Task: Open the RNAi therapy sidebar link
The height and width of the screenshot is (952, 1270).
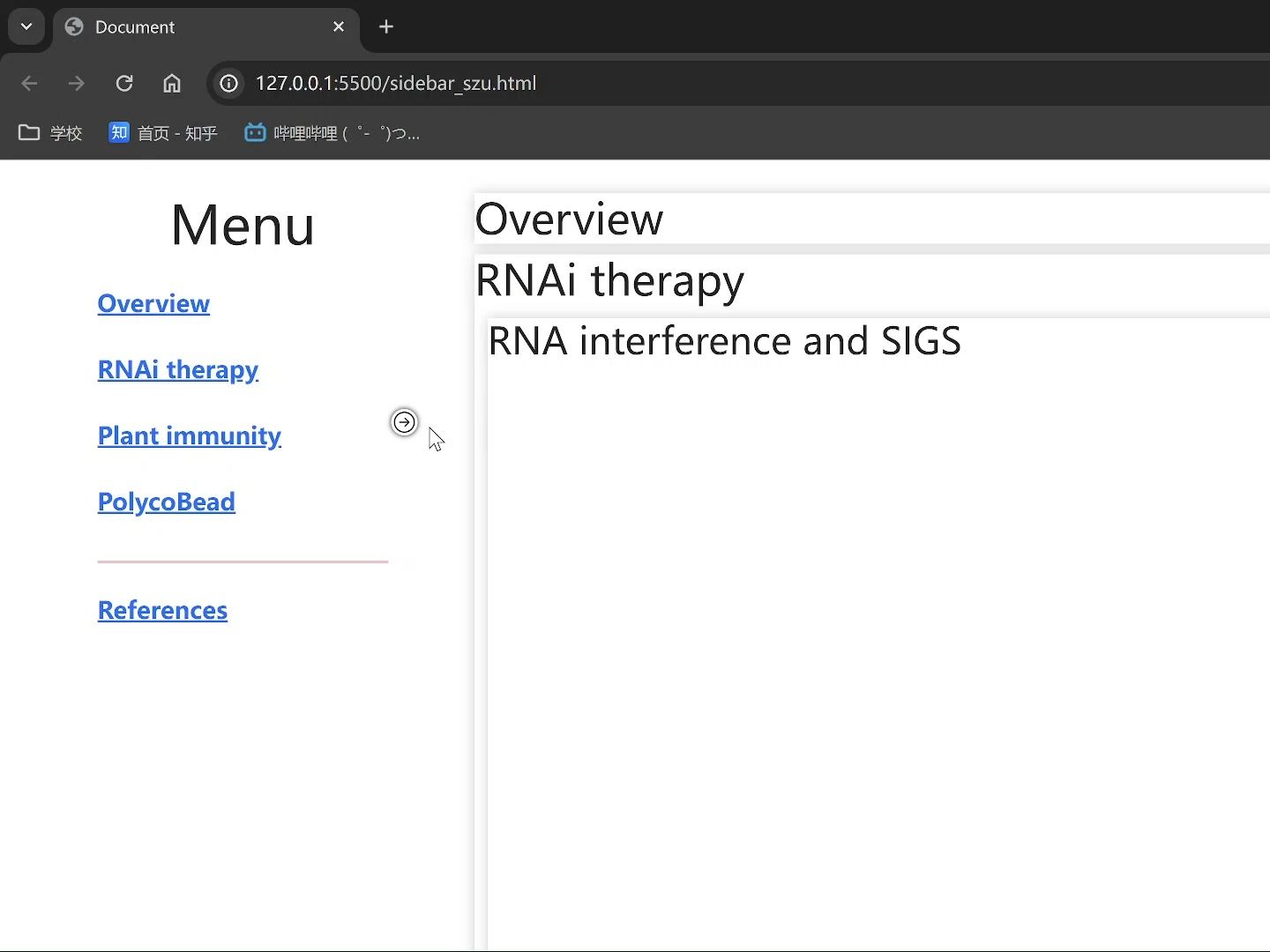Action: (178, 369)
